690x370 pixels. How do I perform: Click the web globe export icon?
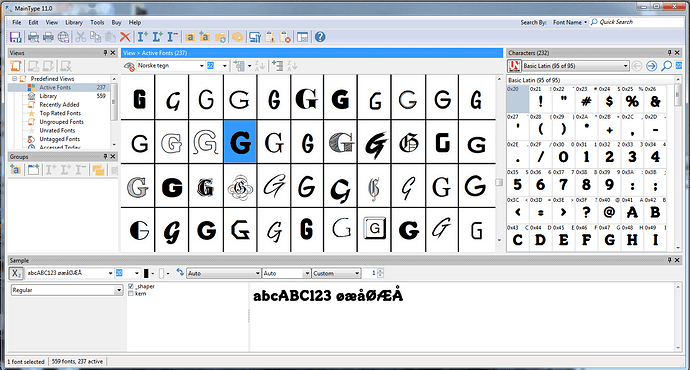coord(64,37)
